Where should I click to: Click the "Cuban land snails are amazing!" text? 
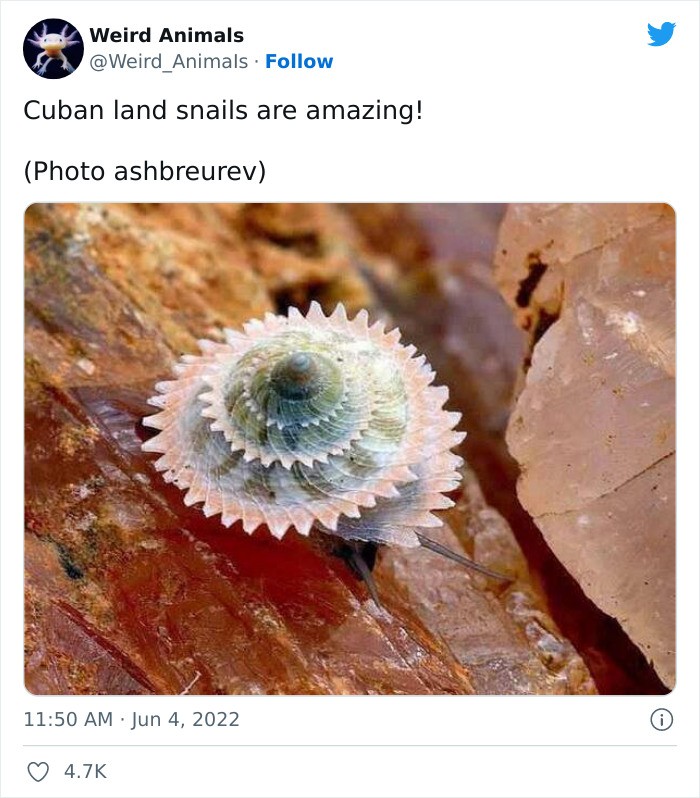click(223, 110)
